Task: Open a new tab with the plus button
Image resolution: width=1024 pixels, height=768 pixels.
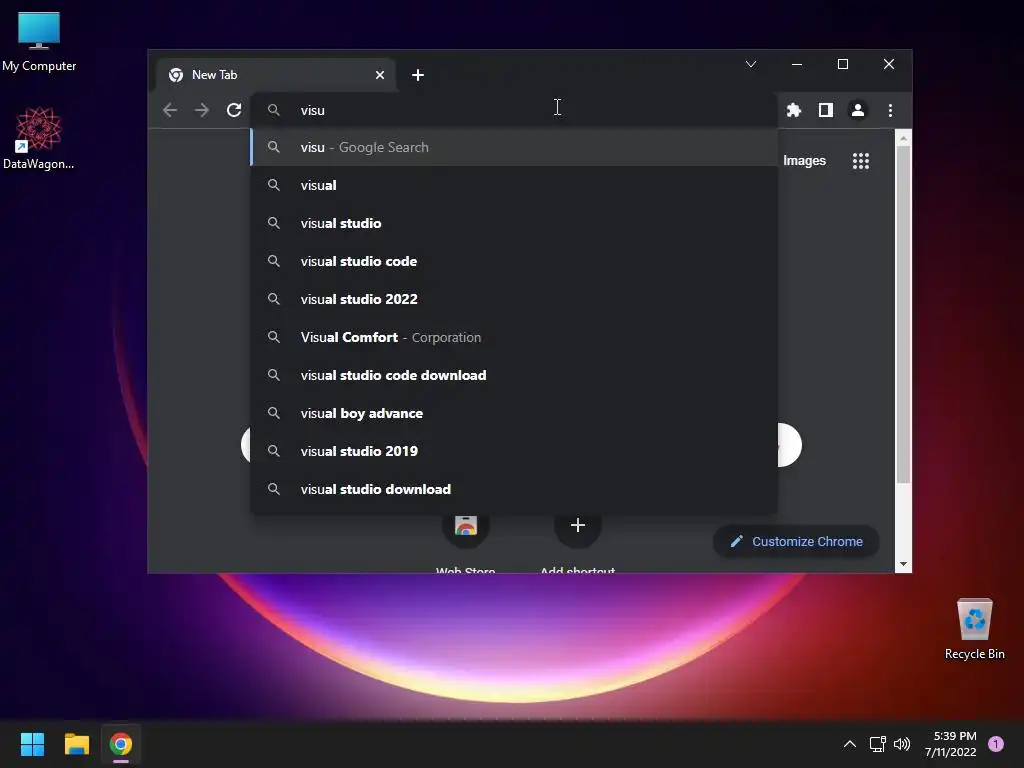Action: pos(418,75)
